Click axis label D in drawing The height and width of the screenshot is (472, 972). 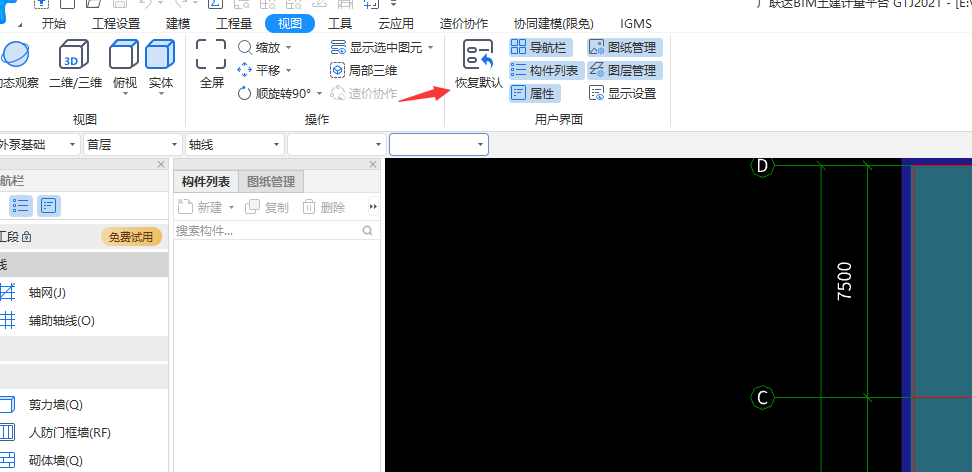coord(762,166)
